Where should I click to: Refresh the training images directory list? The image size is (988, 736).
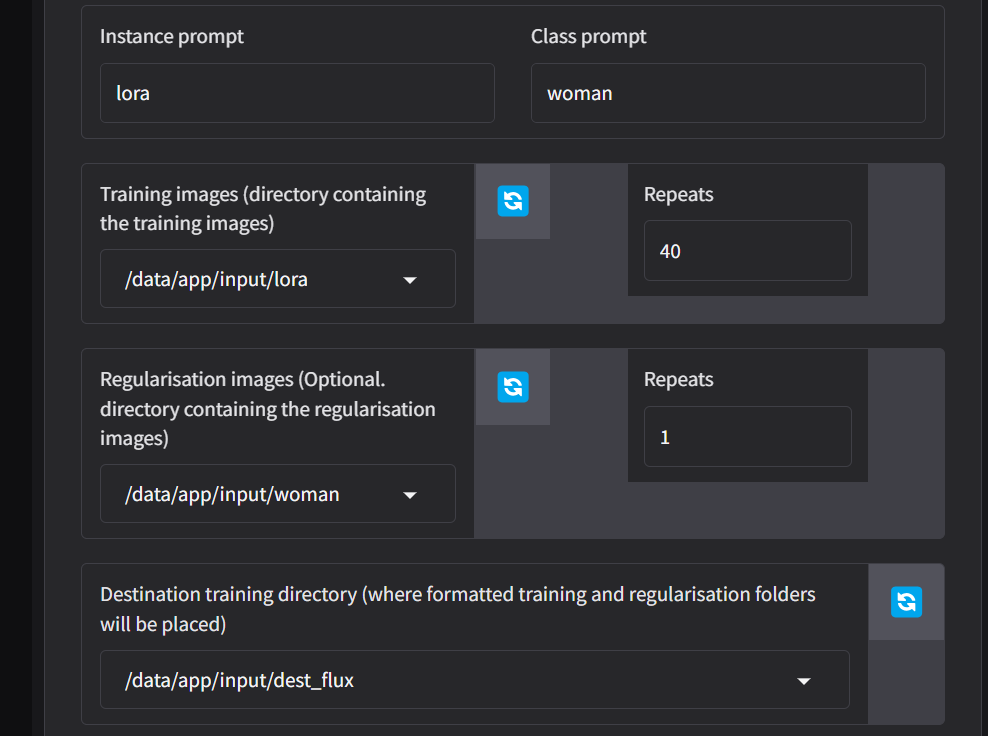click(513, 201)
